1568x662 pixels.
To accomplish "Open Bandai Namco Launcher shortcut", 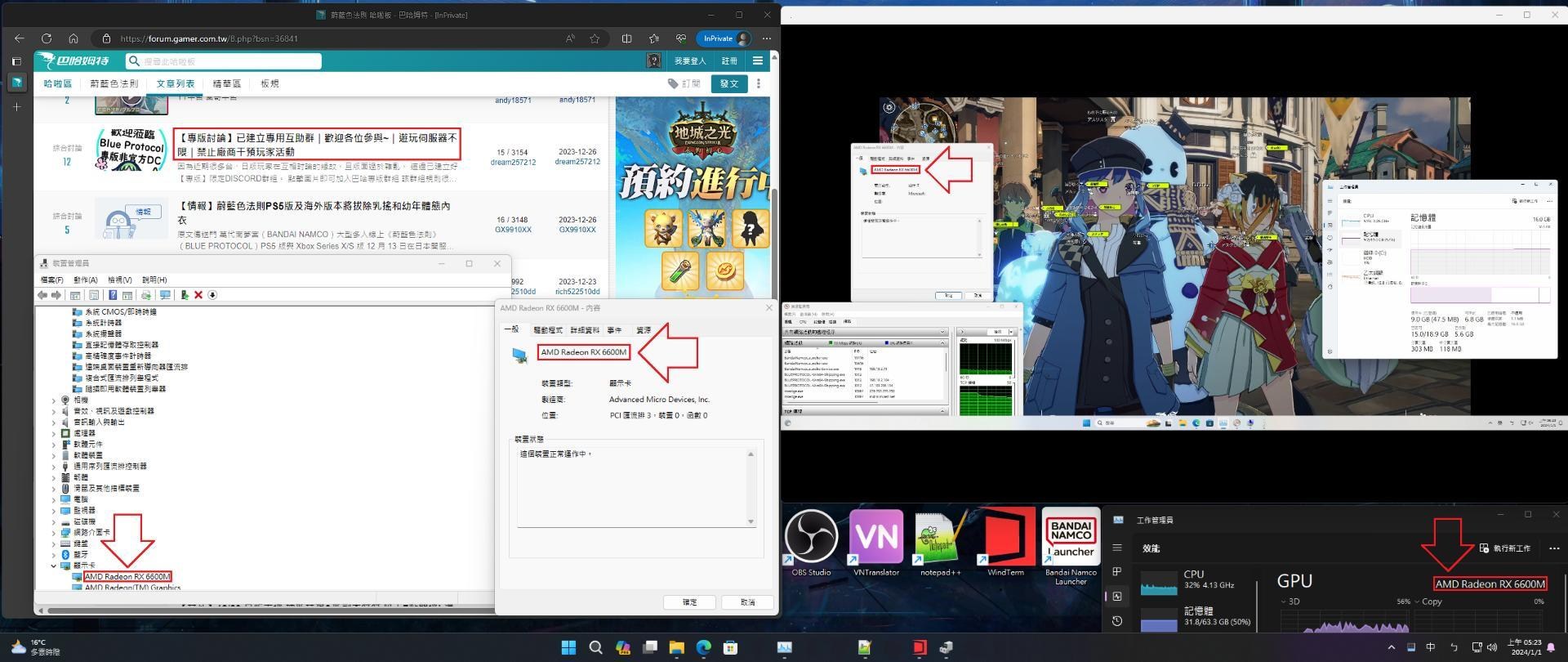I will pos(1071,546).
